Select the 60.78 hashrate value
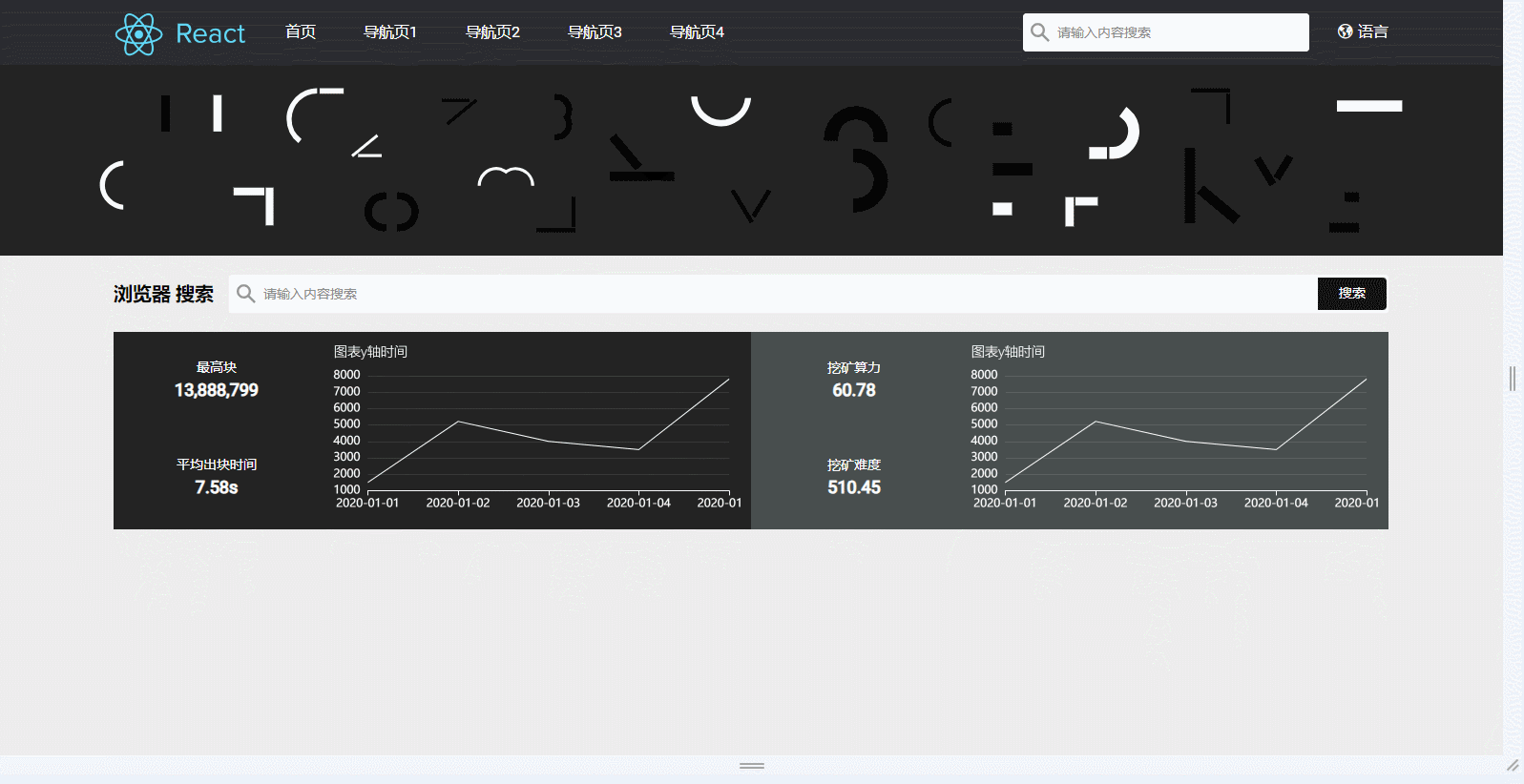Viewport: 1524px width, 784px height. (x=854, y=390)
